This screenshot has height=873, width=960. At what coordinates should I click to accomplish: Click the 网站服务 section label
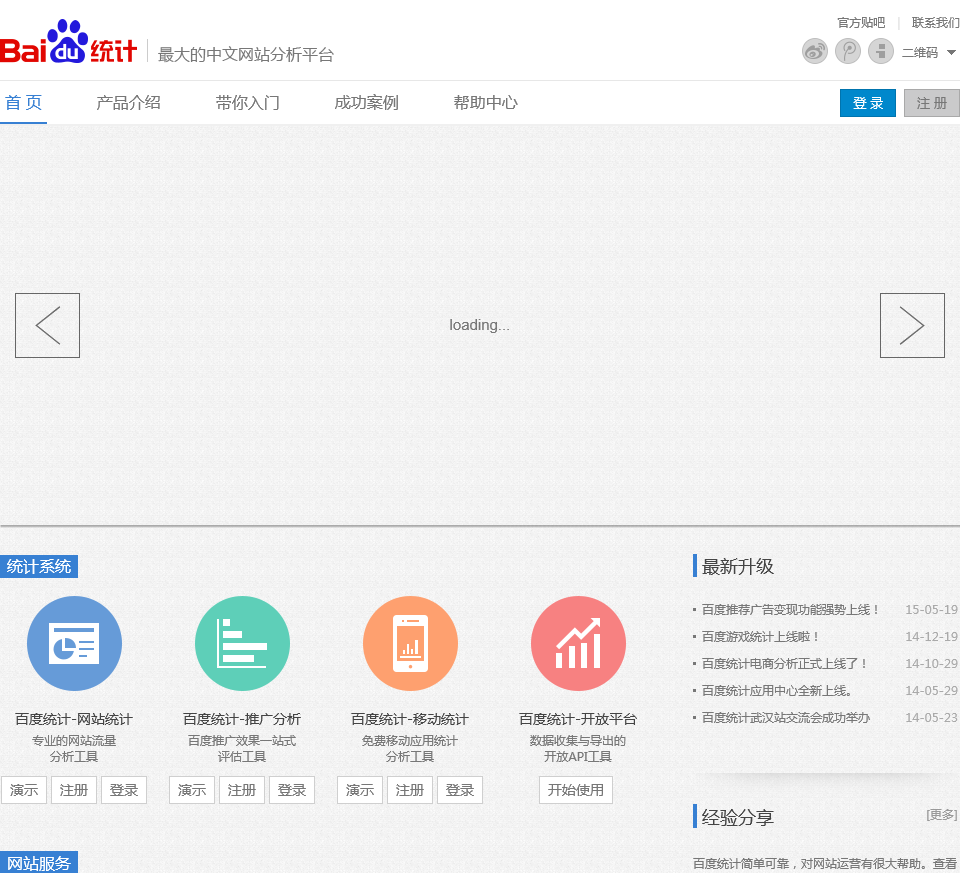[x=39, y=862]
